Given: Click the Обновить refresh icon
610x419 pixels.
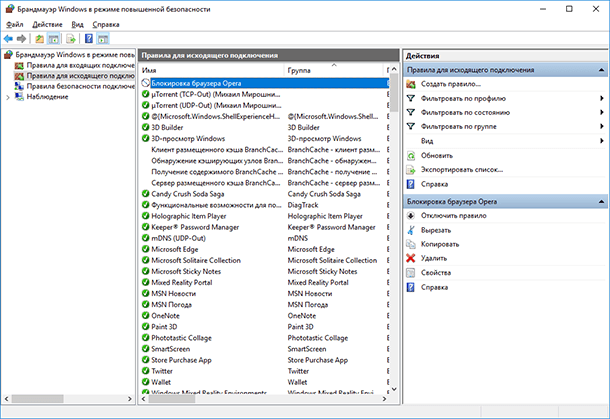Looking at the screenshot, I should click(x=411, y=156).
